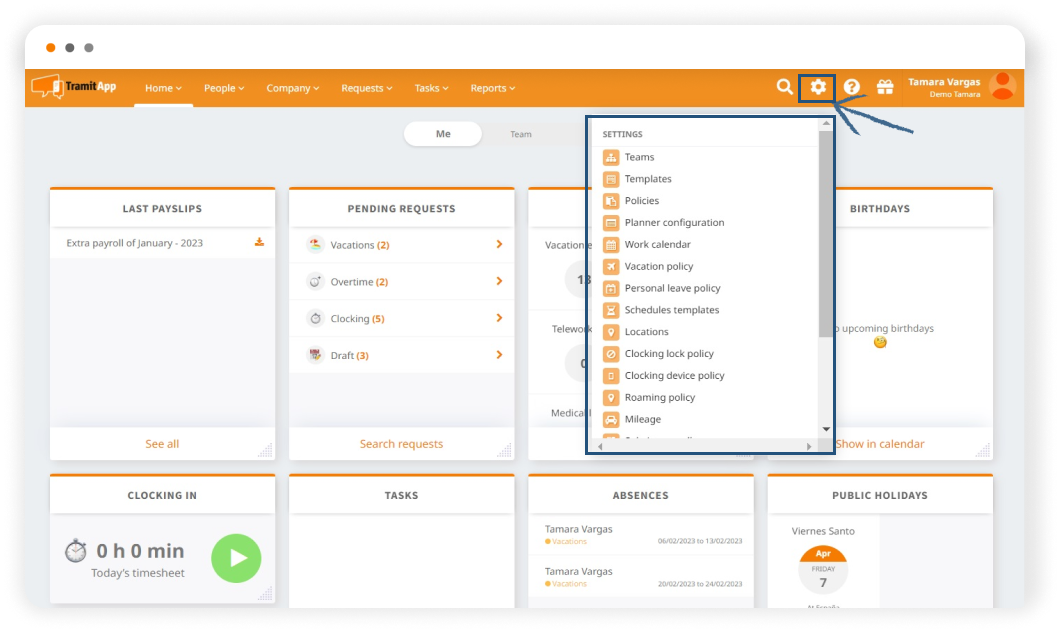
Task: Expand the Reports dropdown menu
Action: pyautogui.click(x=492, y=88)
